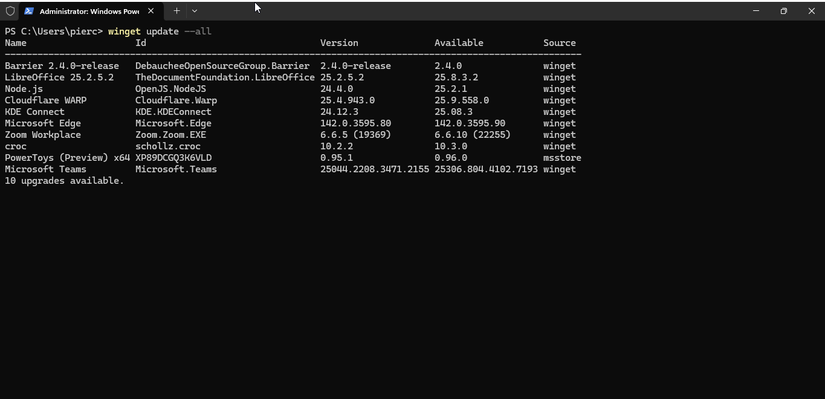Screen dimensions: 825x399
Task: Open the new tab profile dropdown arrow
Action: (x=194, y=11)
